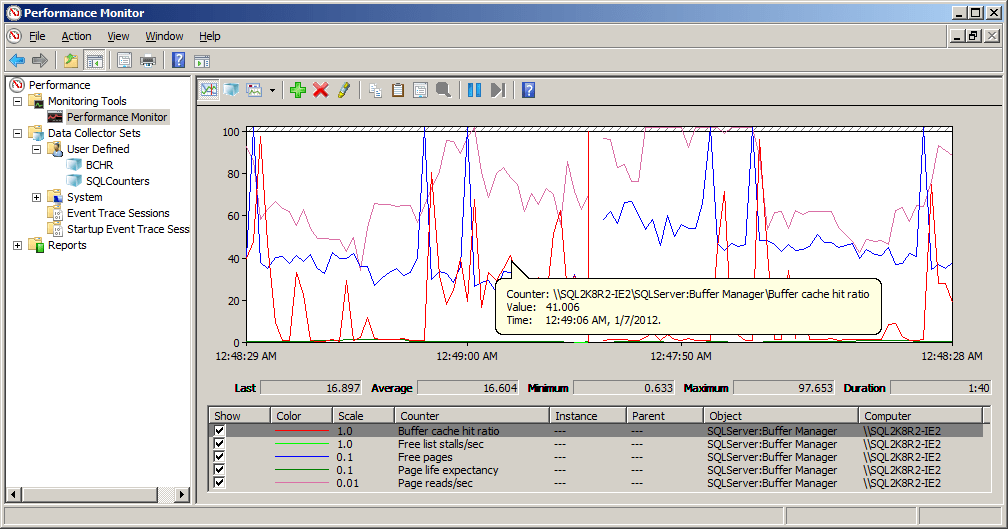Click the Highlight marker icon
Screen dimensions: 1008x529
(x=344, y=90)
